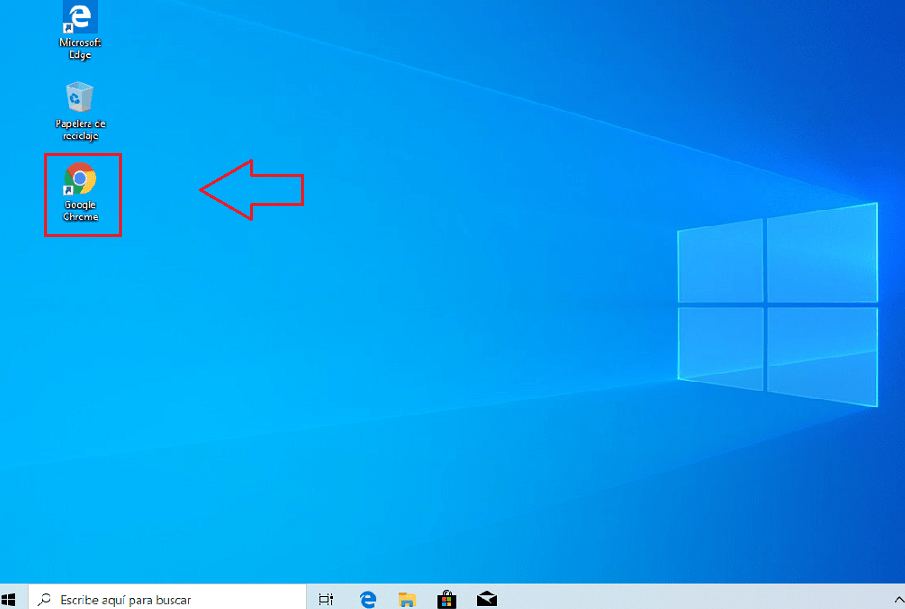Open Task View in the taskbar

click(x=325, y=599)
